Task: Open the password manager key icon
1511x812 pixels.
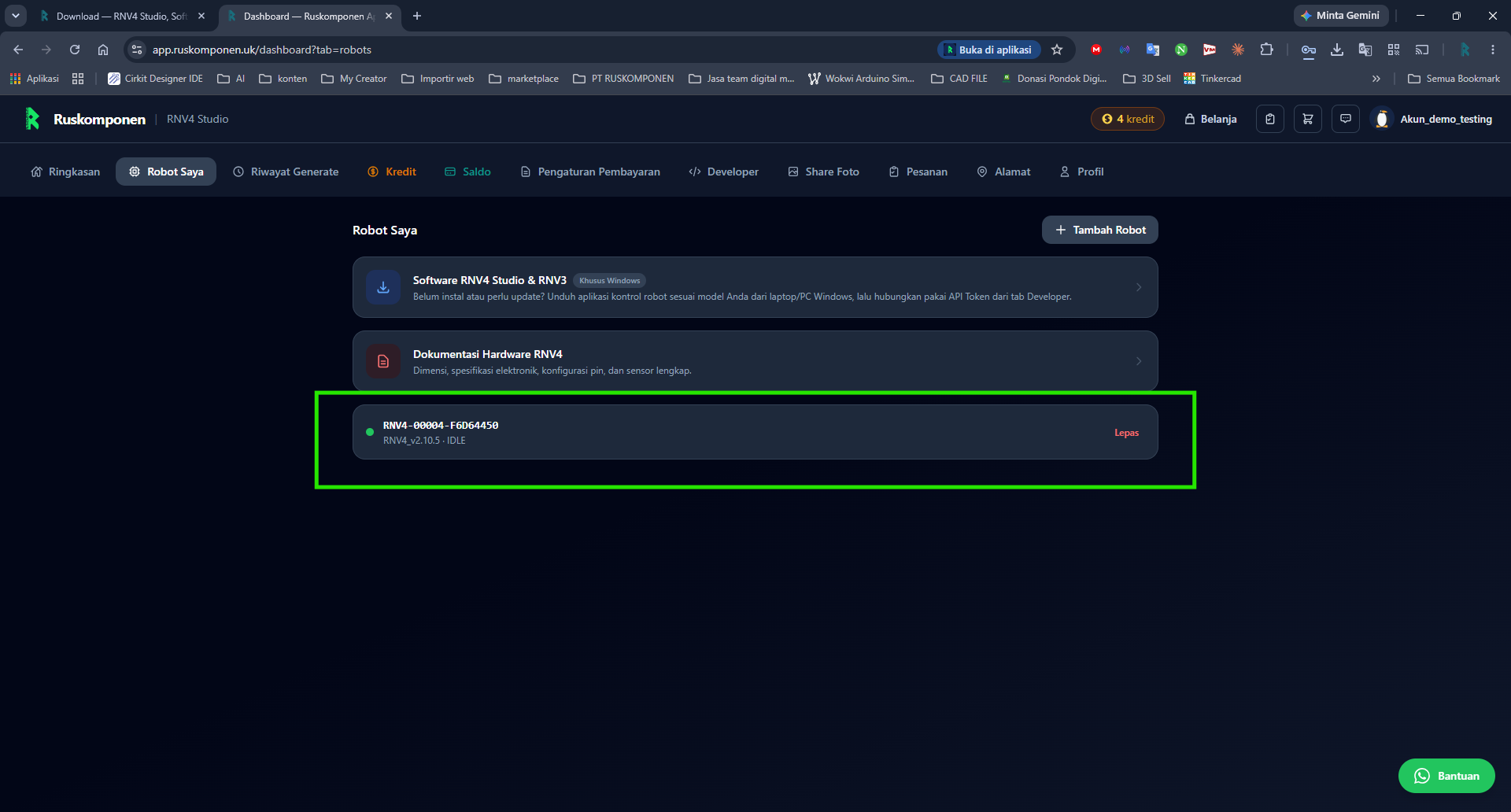Action: pyautogui.click(x=1309, y=50)
